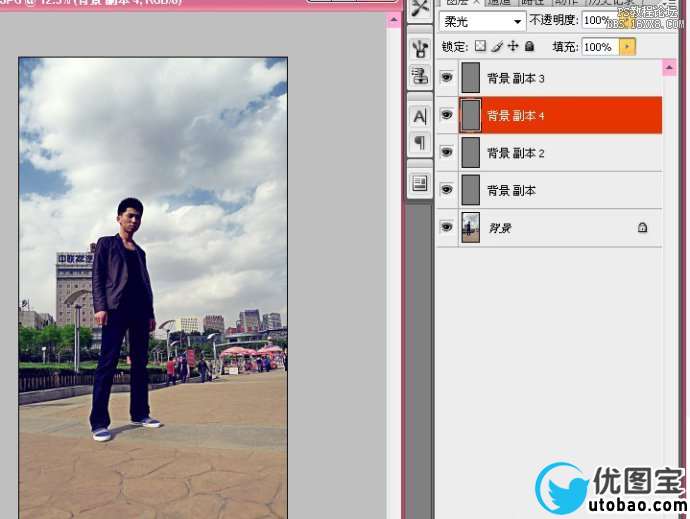The image size is (690, 519).
Task: Click the 填充 100% value field
Action: coord(600,47)
